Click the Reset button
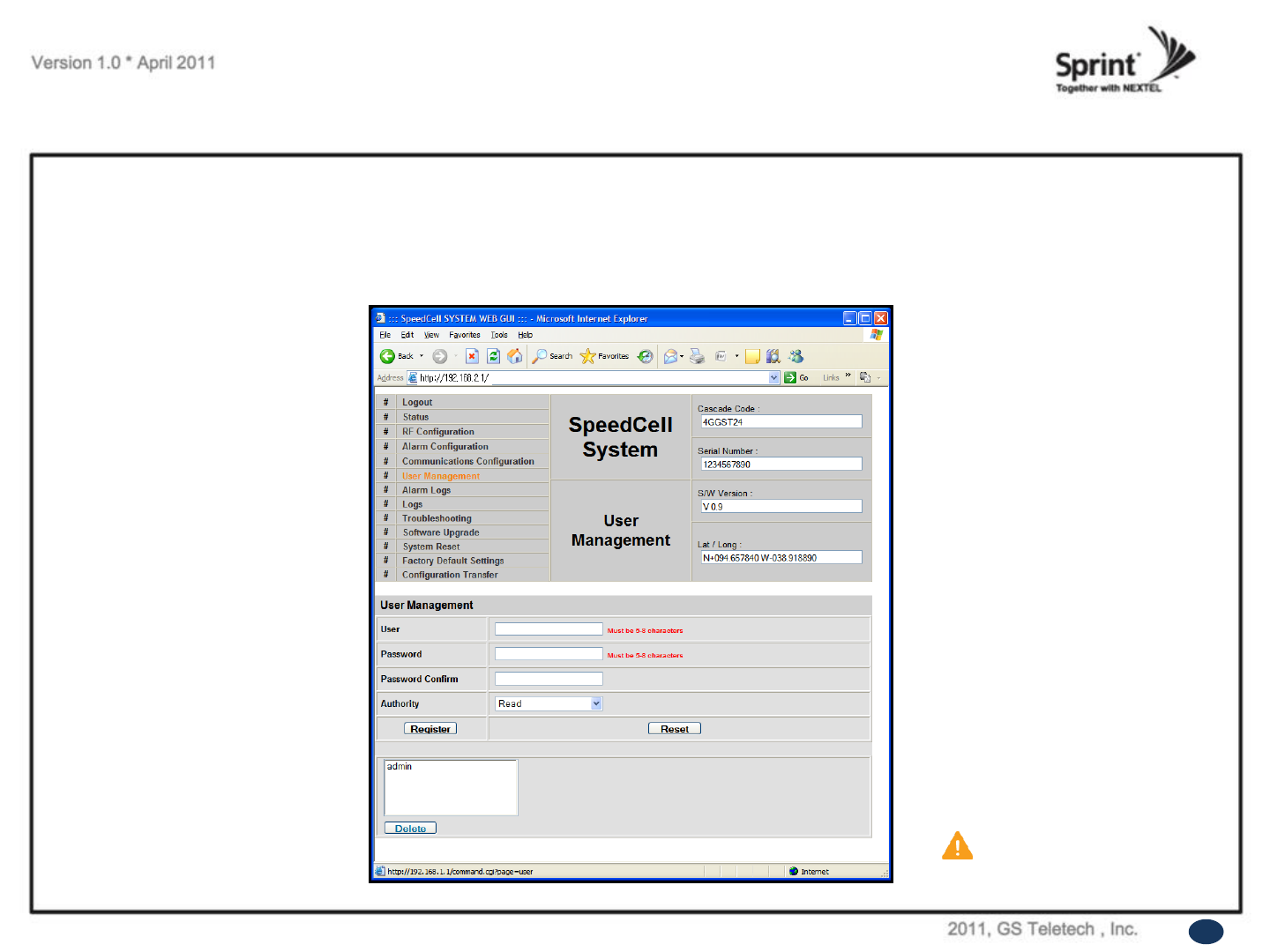Screen dimensions: 1270x952 coord(675,729)
